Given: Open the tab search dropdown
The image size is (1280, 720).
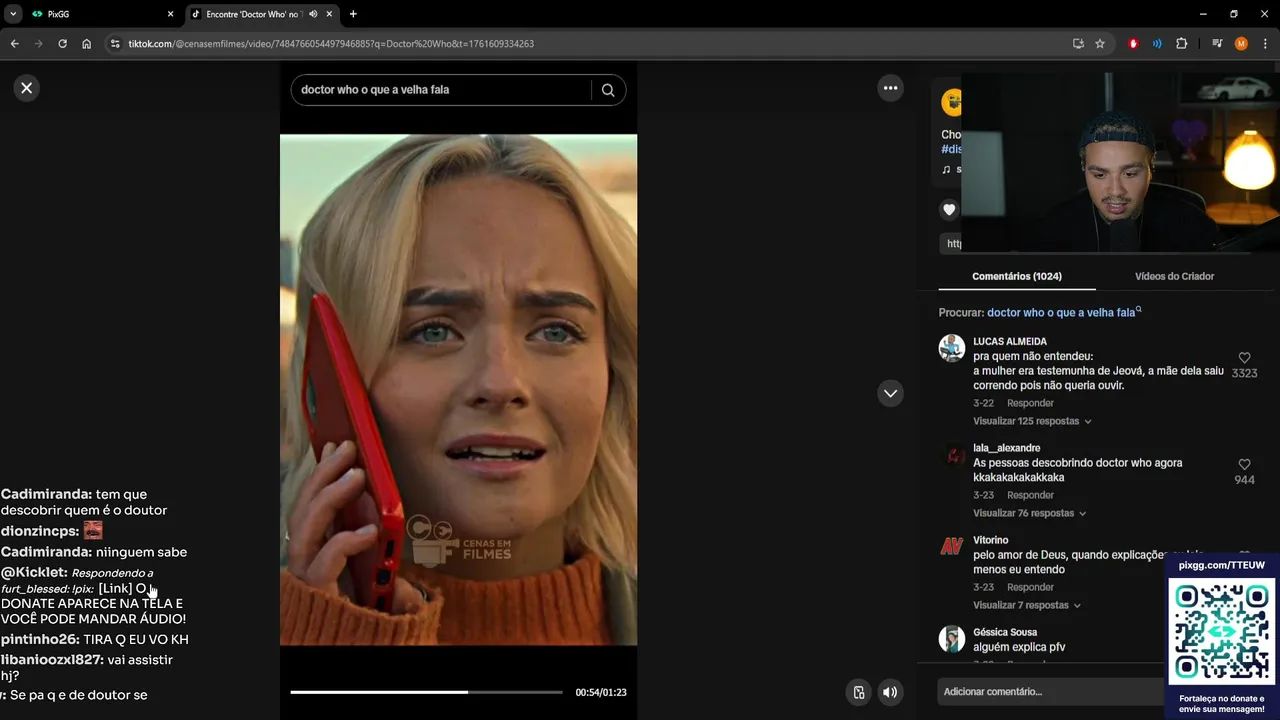Looking at the screenshot, I should 13,14.
